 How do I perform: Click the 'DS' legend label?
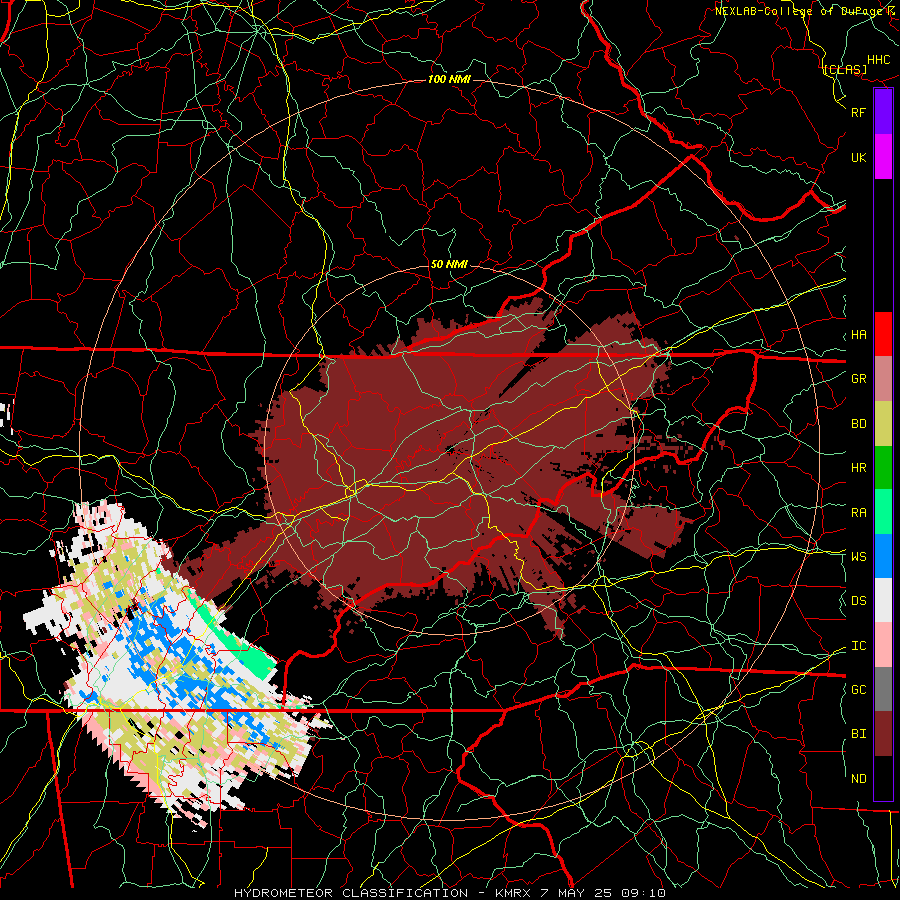click(859, 601)
